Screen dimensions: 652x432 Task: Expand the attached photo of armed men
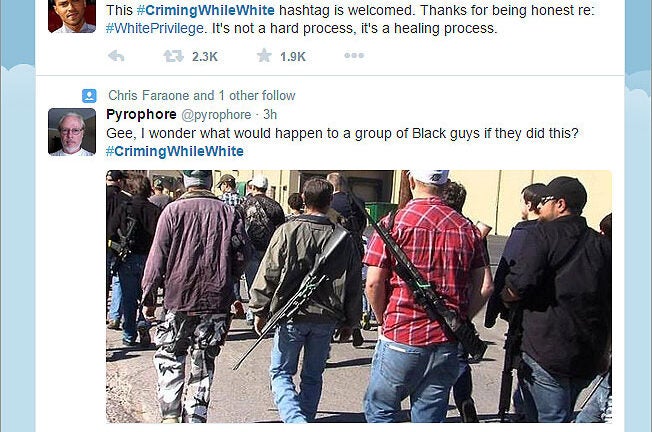[359, 296]
